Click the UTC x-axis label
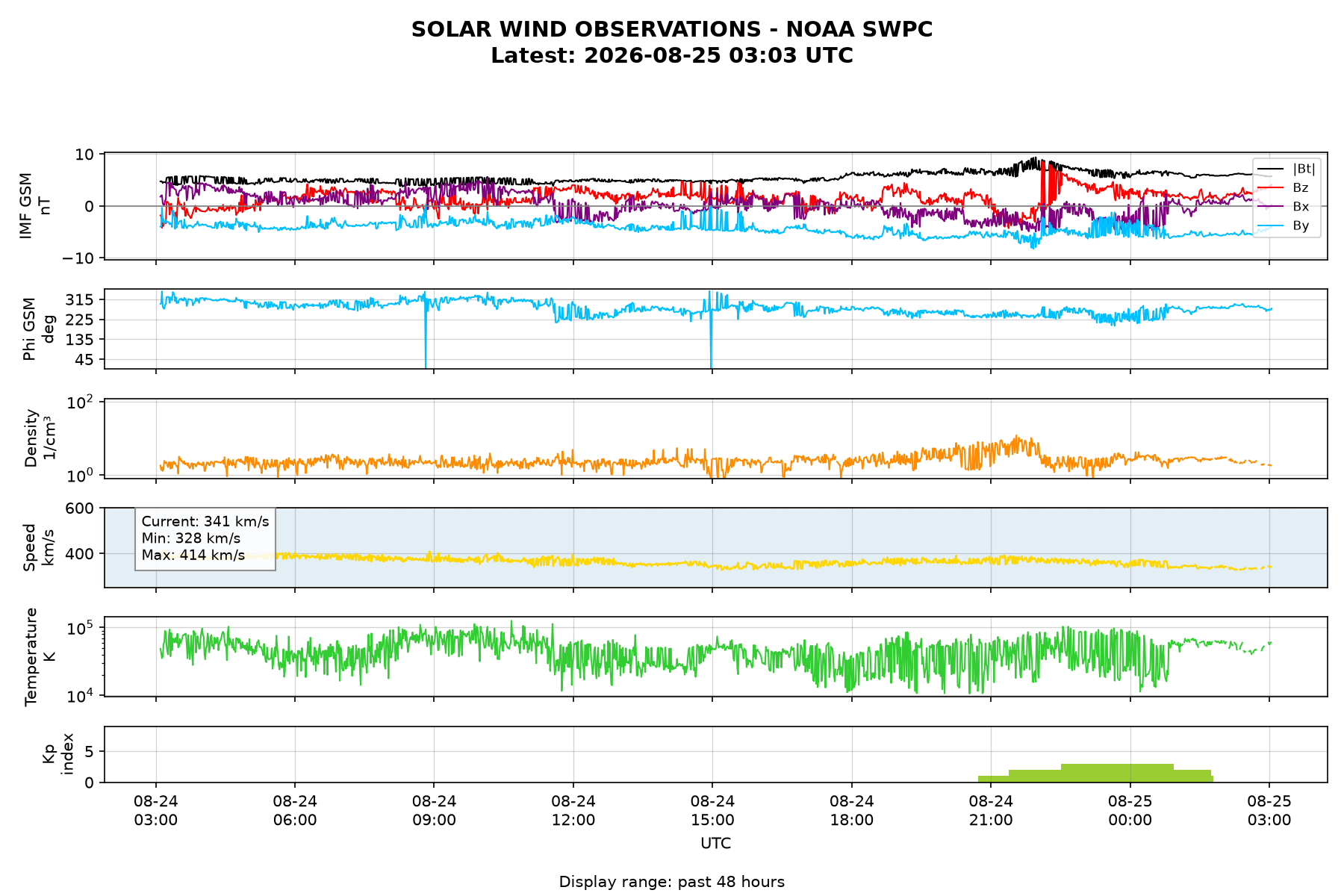Image resolution: width=1344 pixels, height=896 pixels. (x=716, y=844)
